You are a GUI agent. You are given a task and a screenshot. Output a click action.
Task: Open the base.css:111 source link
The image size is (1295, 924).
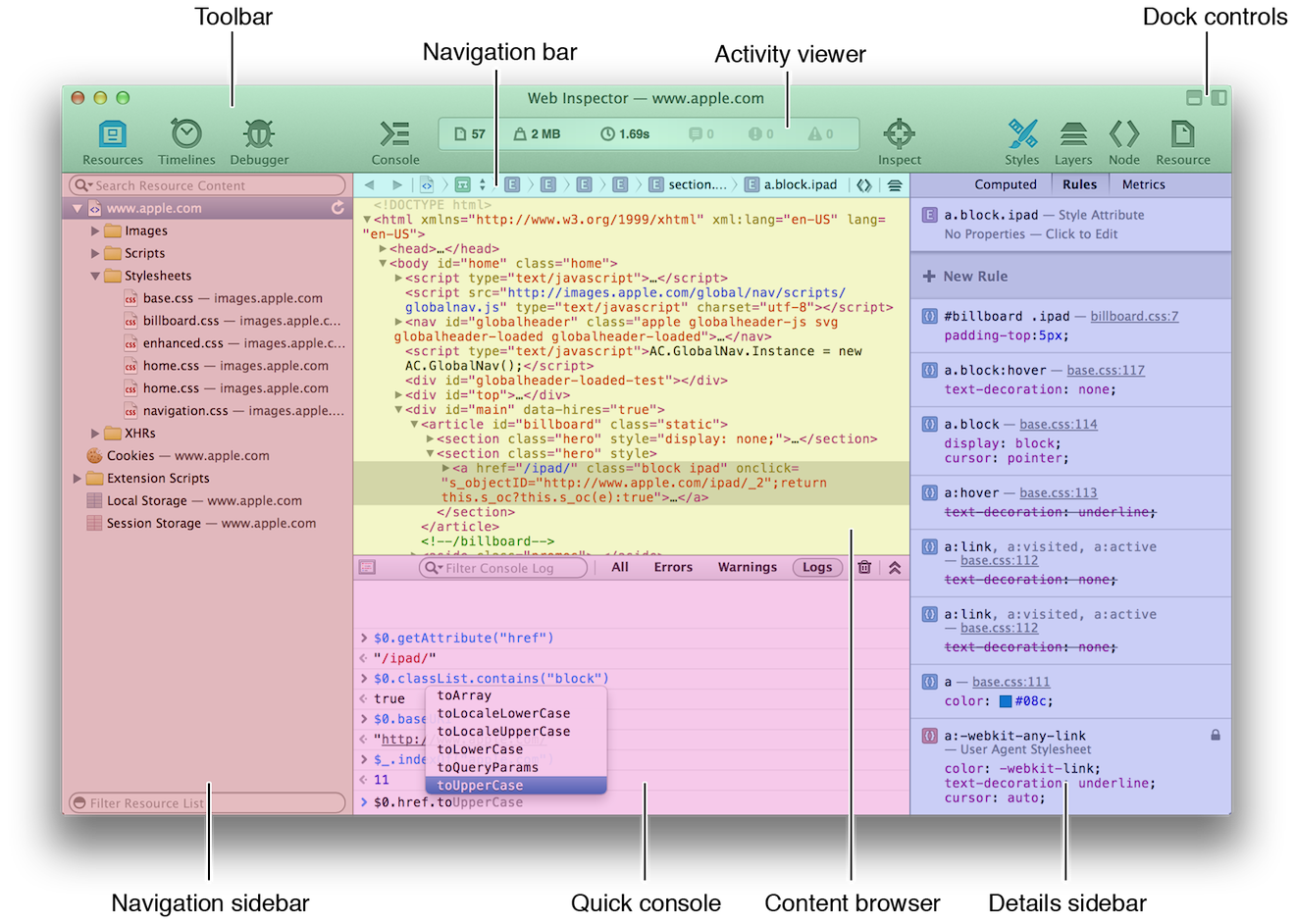[x=1011, y=682]
